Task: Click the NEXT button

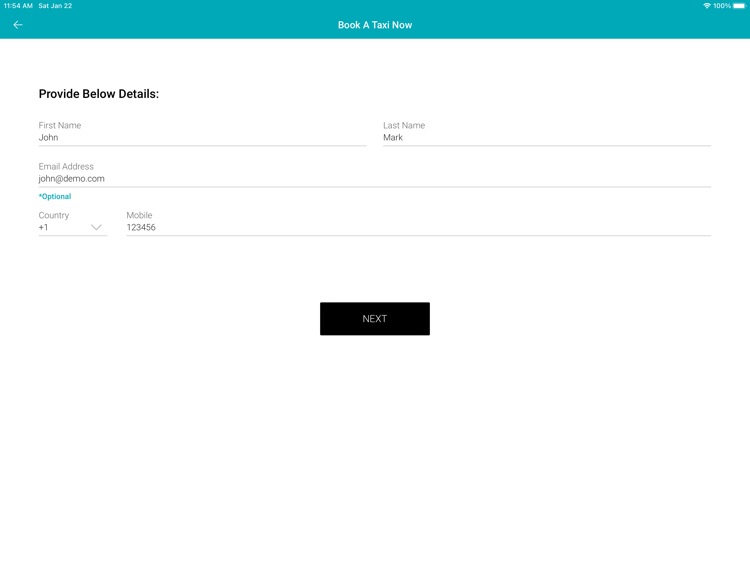Action: [375, 319]
